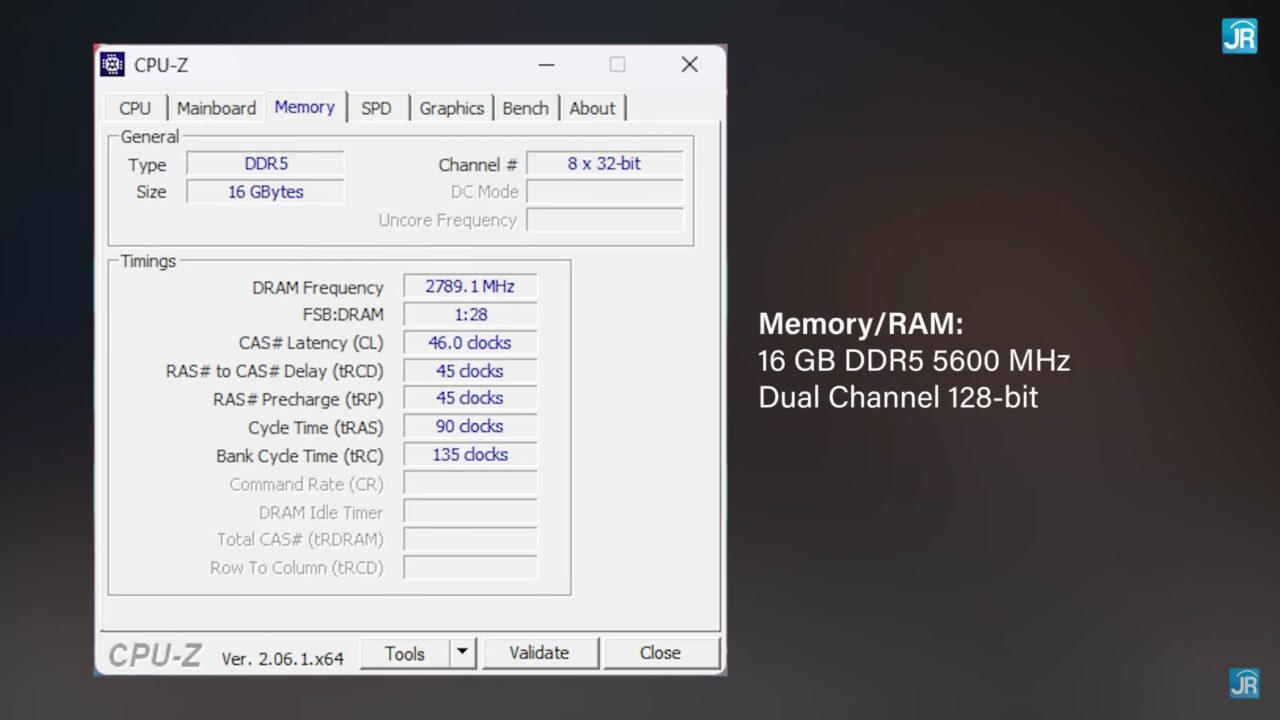Click the Close button at bottom
The width and height of the screenshot is (1280, 720).
tap(660, 653)
